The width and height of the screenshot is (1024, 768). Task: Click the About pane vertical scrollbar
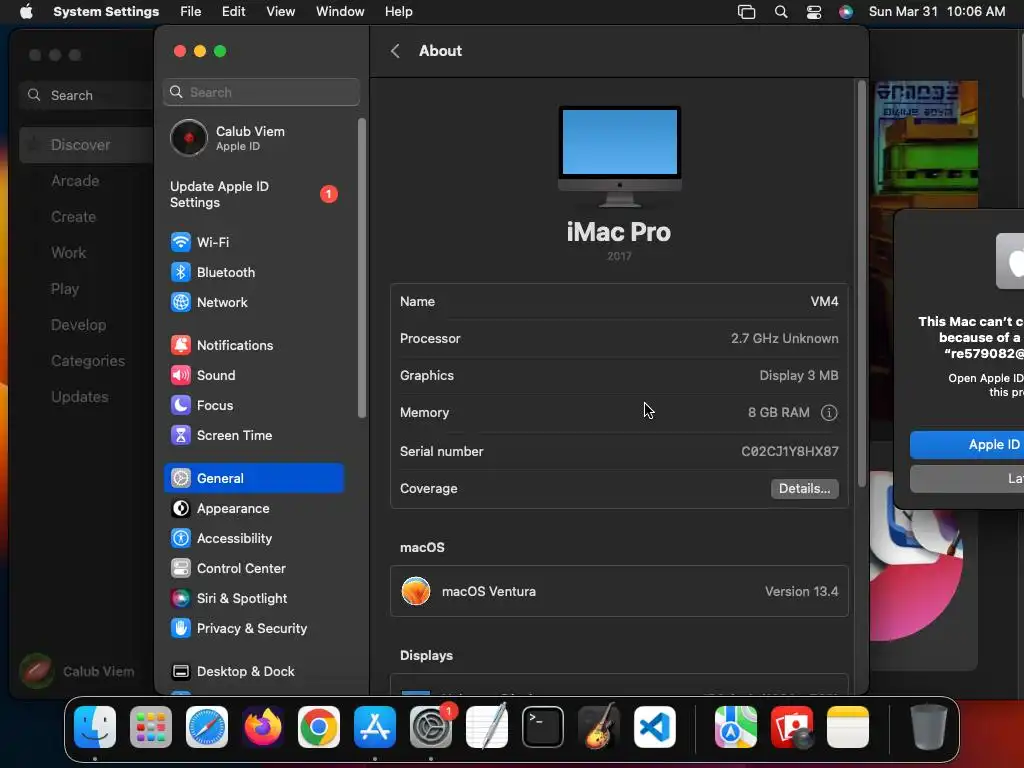pos(861,283)
